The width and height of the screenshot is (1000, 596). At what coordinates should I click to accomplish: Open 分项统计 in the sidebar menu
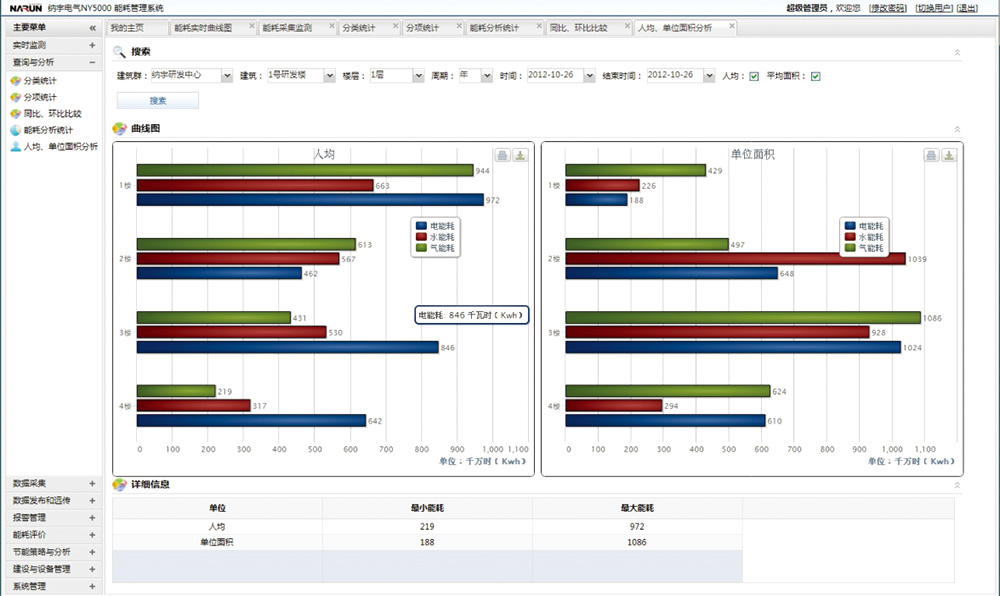(x=40, y=97)
